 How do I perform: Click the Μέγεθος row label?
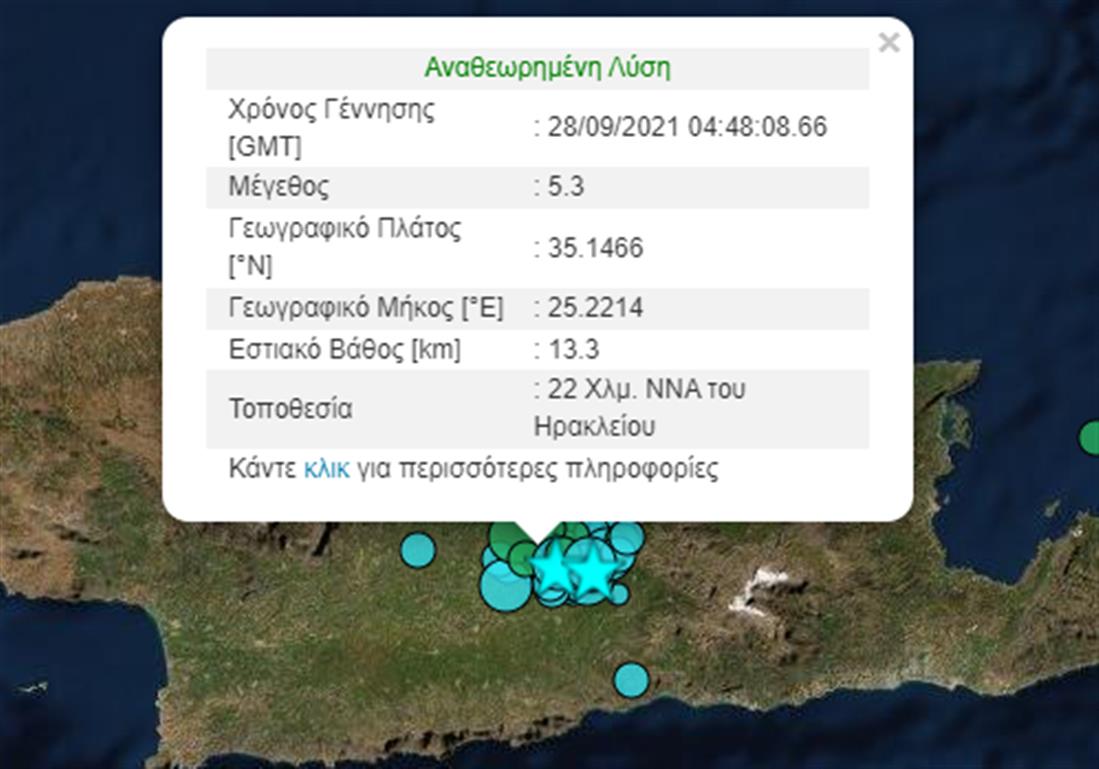(x=279, y=187)
